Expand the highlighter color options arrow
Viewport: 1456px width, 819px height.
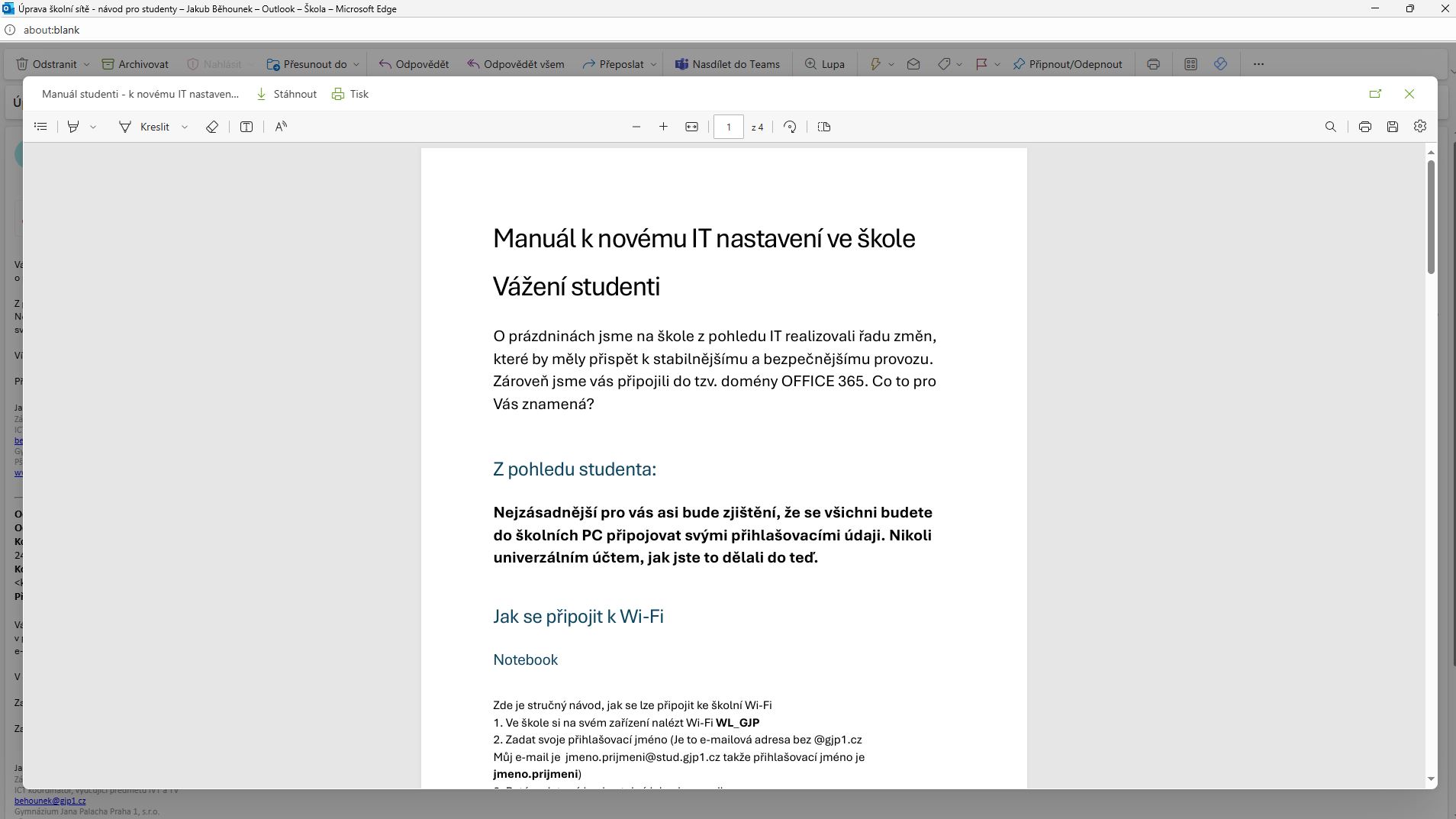click(x=93, y=127)
